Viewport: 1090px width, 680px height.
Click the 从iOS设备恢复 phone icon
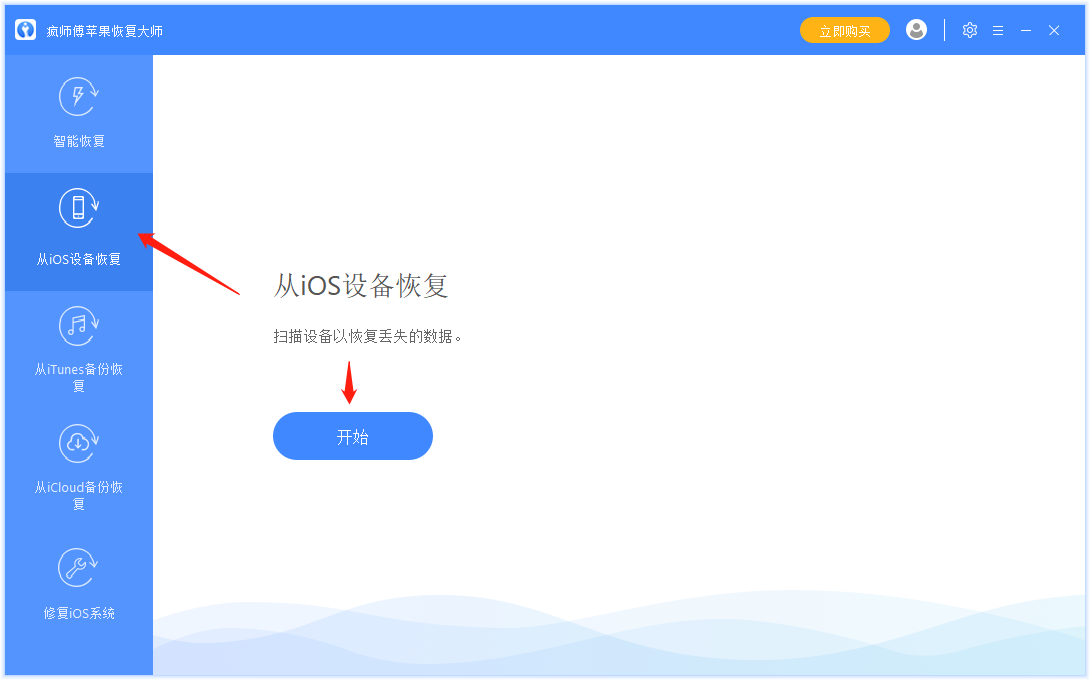(x=78, y=206)
